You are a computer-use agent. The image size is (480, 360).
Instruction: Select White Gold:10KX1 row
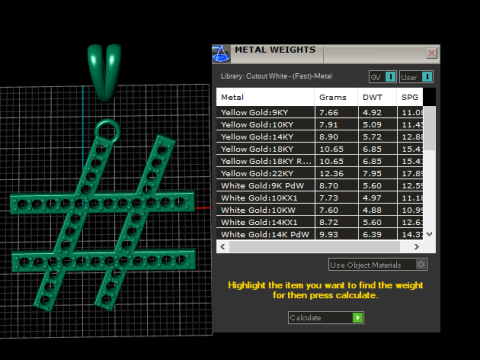(x=320, y=198)
